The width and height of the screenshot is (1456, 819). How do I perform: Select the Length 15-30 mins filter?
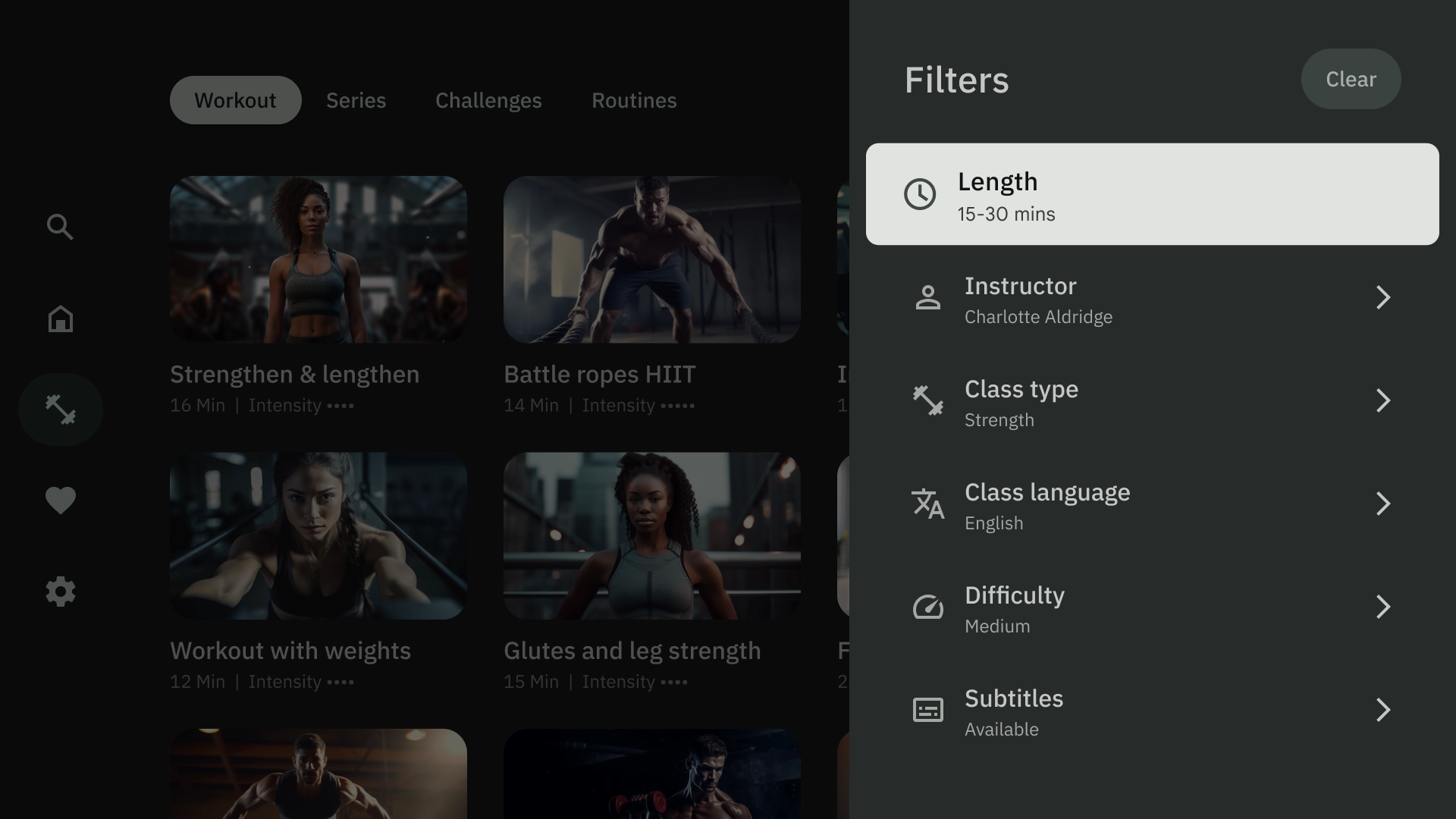[1152, 194]
